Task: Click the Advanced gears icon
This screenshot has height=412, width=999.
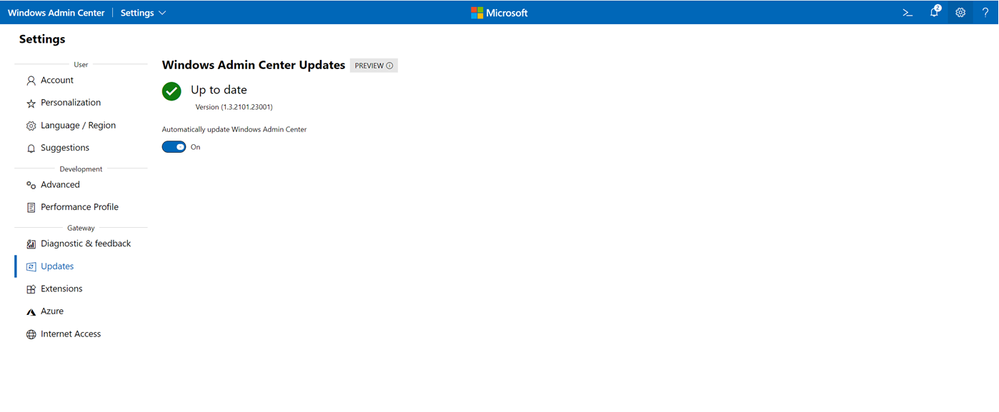Action: (x=31, y=185)
